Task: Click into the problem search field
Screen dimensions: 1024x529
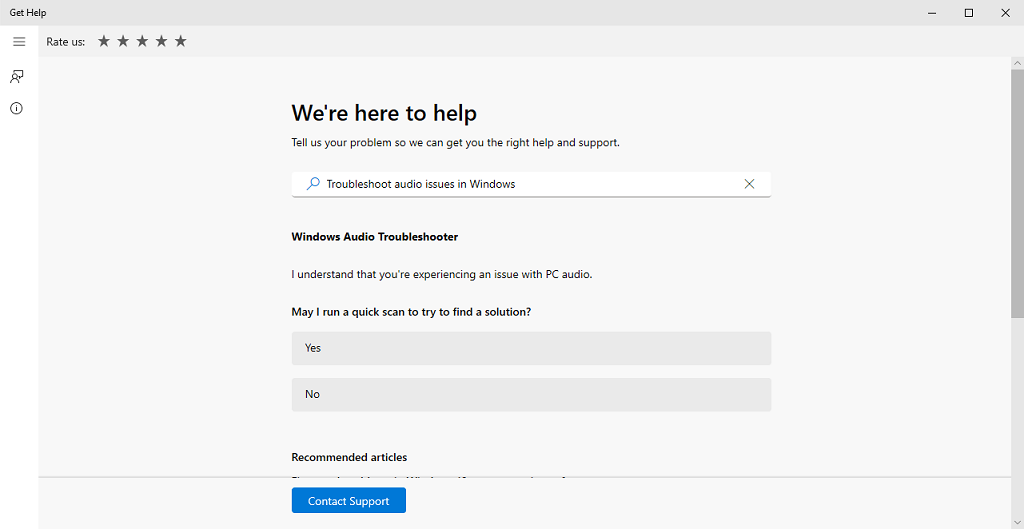Action: (530, 184)
